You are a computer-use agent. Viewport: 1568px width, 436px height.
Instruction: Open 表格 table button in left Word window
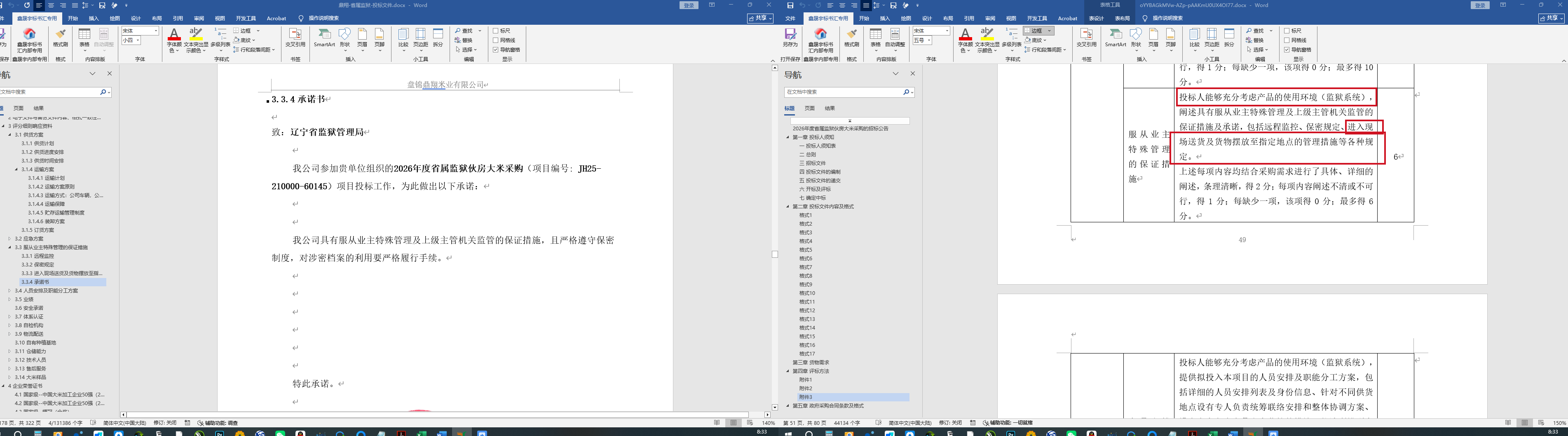pyautogui.click(x=84, y=39)
